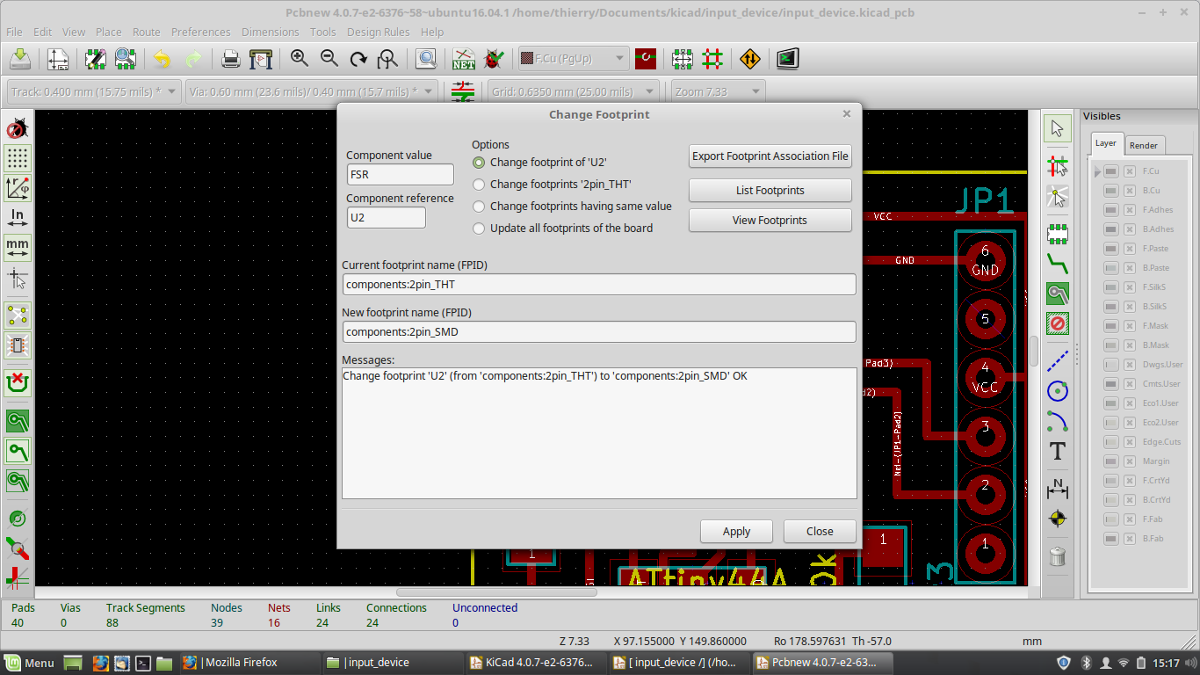Open the Route menu
The height and width of the screenshot is (675, 1200).
[x=146, y=32]
